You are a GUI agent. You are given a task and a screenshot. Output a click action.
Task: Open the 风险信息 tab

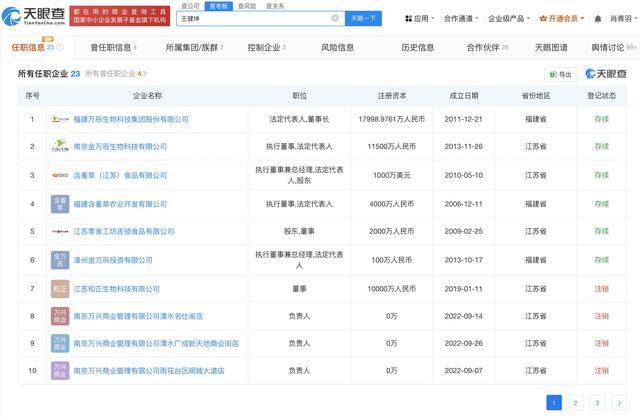tap(337, 48)
